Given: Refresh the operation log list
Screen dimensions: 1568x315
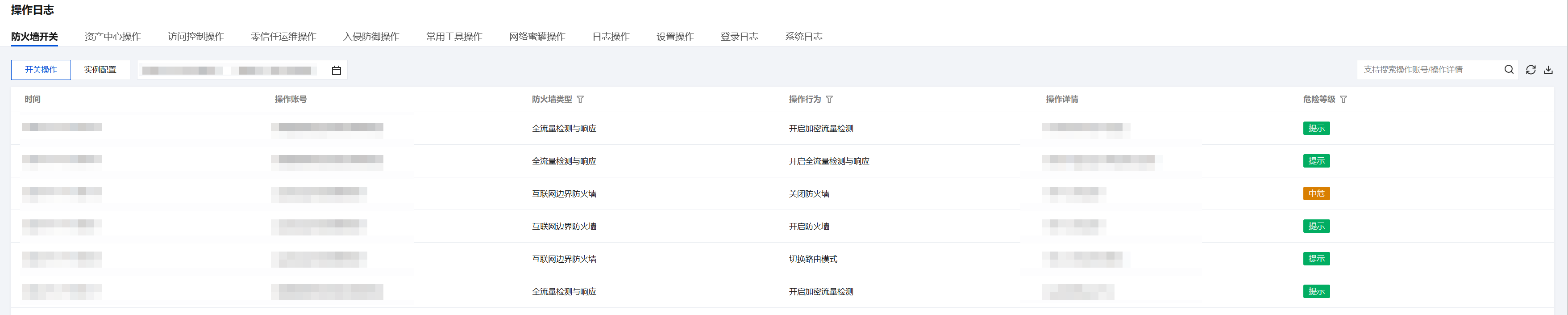Looking at the screenshot, I should pos(1530,70).
